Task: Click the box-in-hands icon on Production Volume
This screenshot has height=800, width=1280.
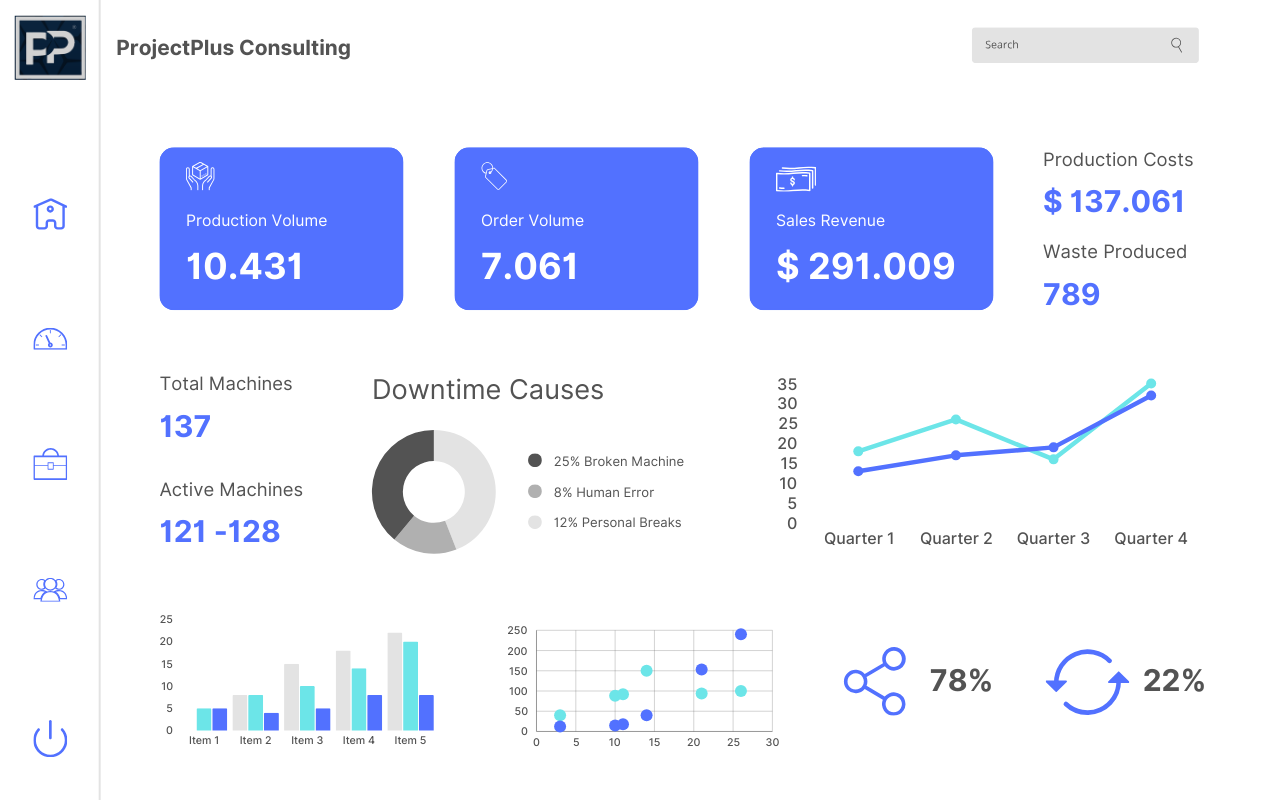Action: 200,177
